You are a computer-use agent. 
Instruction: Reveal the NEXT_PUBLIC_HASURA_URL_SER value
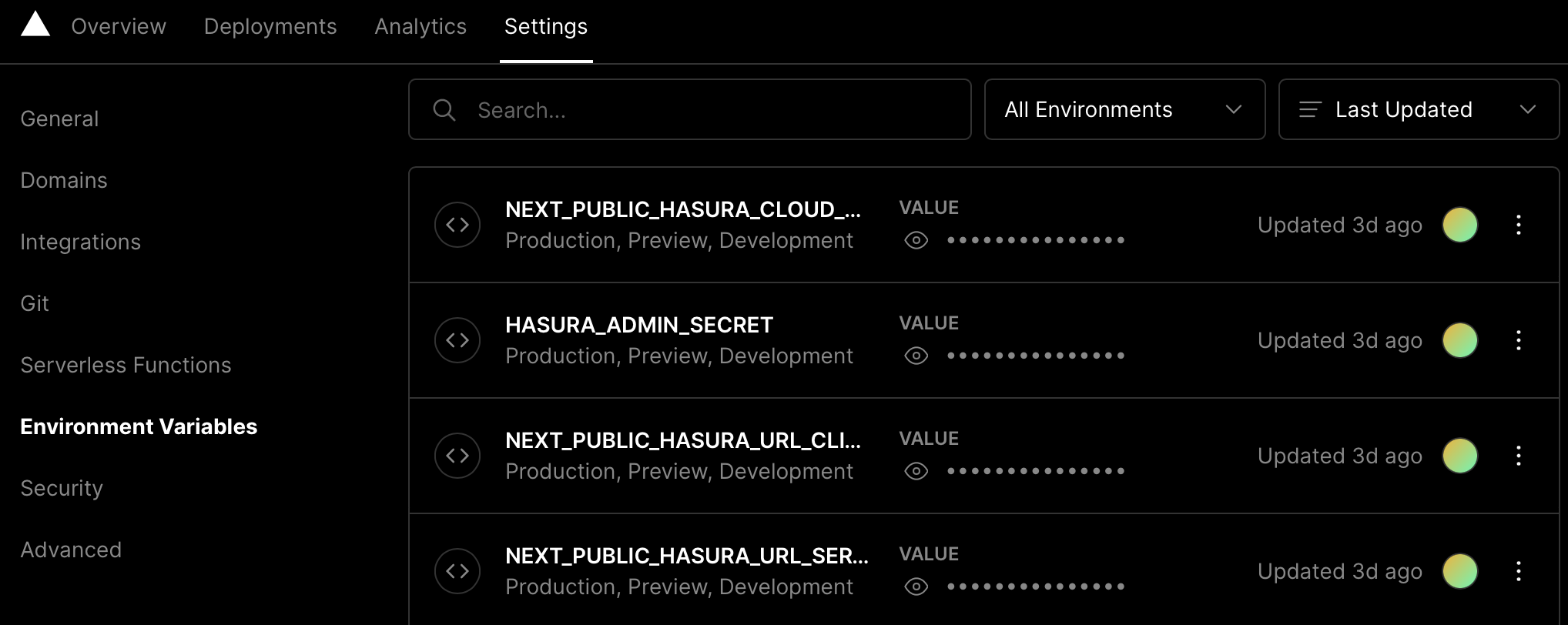pyautogui.click(x=916, y=587)
